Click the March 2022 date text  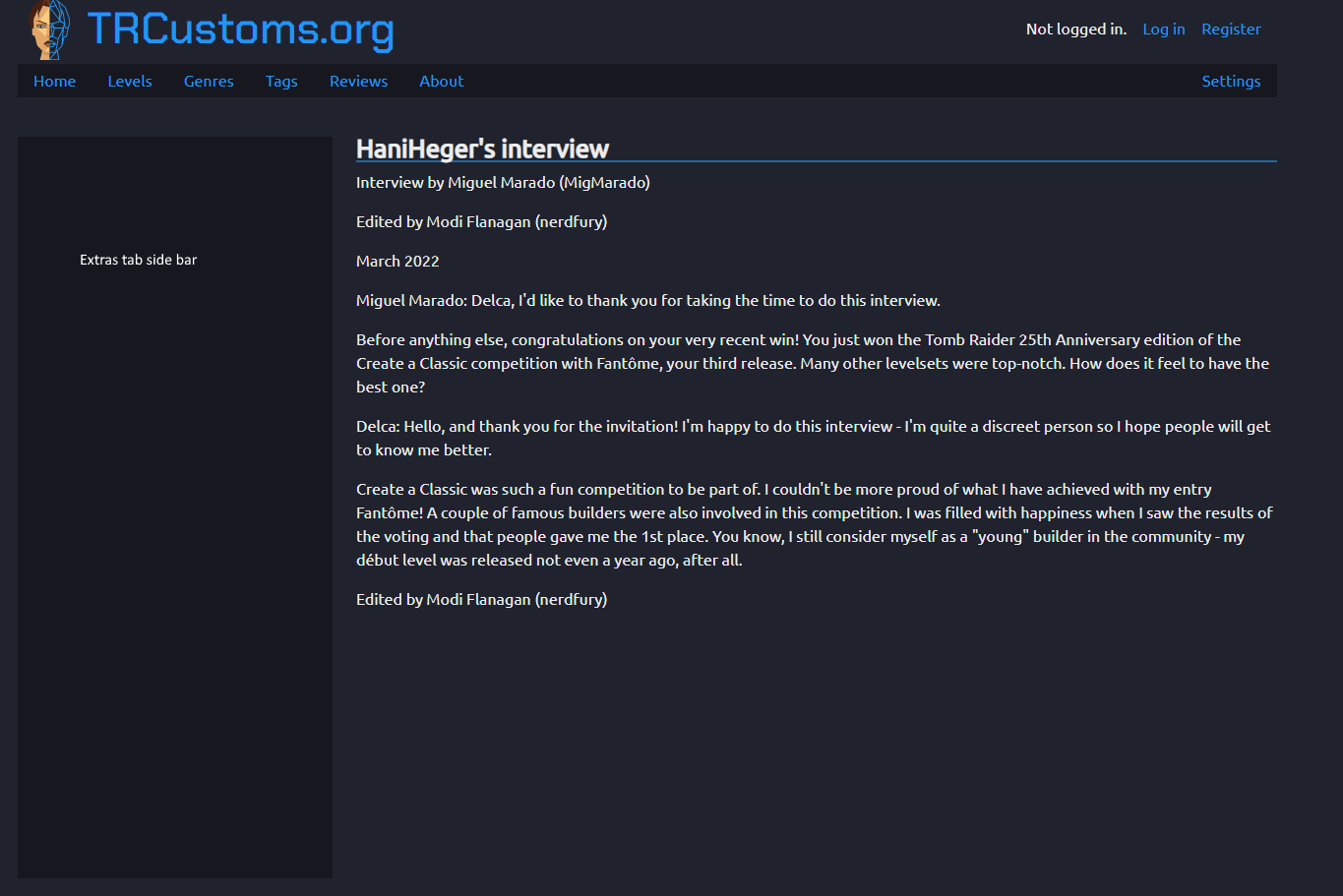point(397,261)
